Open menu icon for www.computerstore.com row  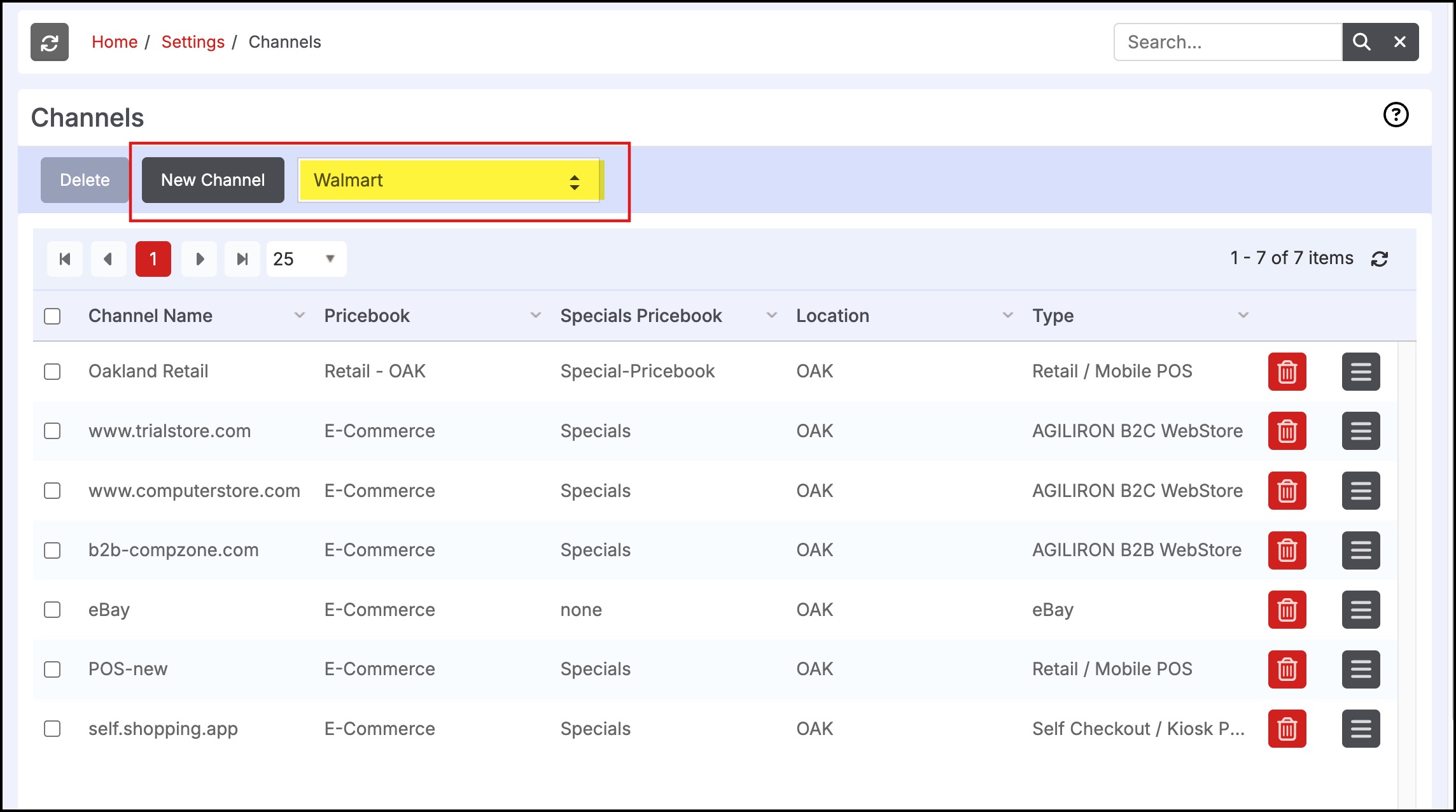click(1361, 491)
